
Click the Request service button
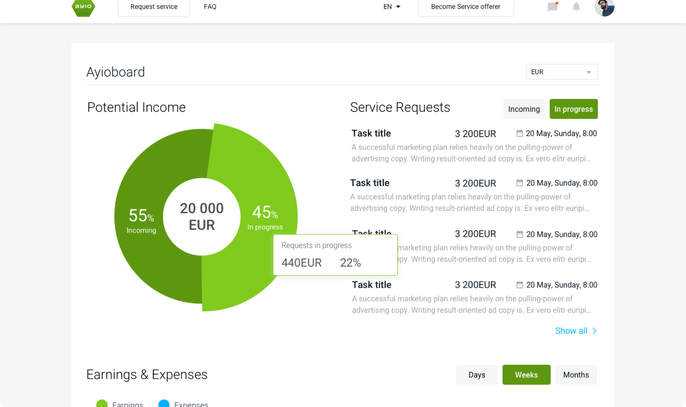154,7
